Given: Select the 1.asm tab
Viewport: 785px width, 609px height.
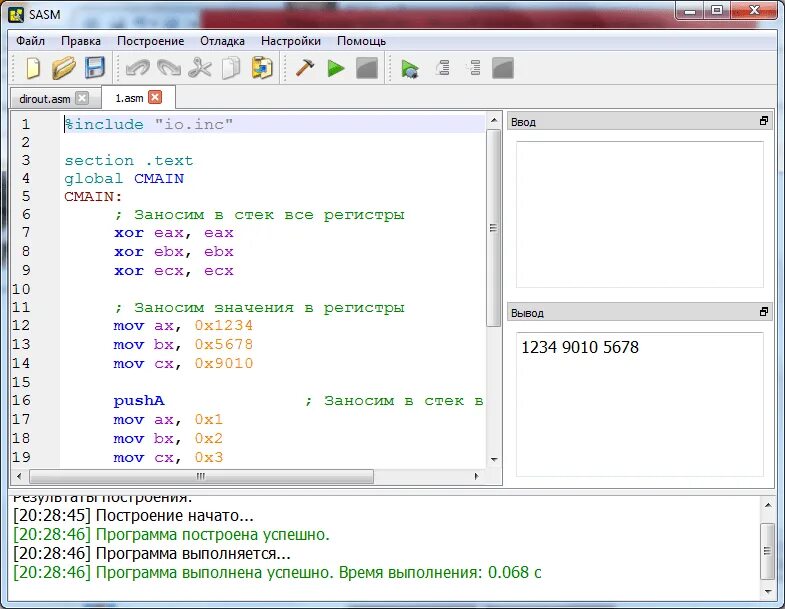Looking at the screenshot, I should (129, 98).
